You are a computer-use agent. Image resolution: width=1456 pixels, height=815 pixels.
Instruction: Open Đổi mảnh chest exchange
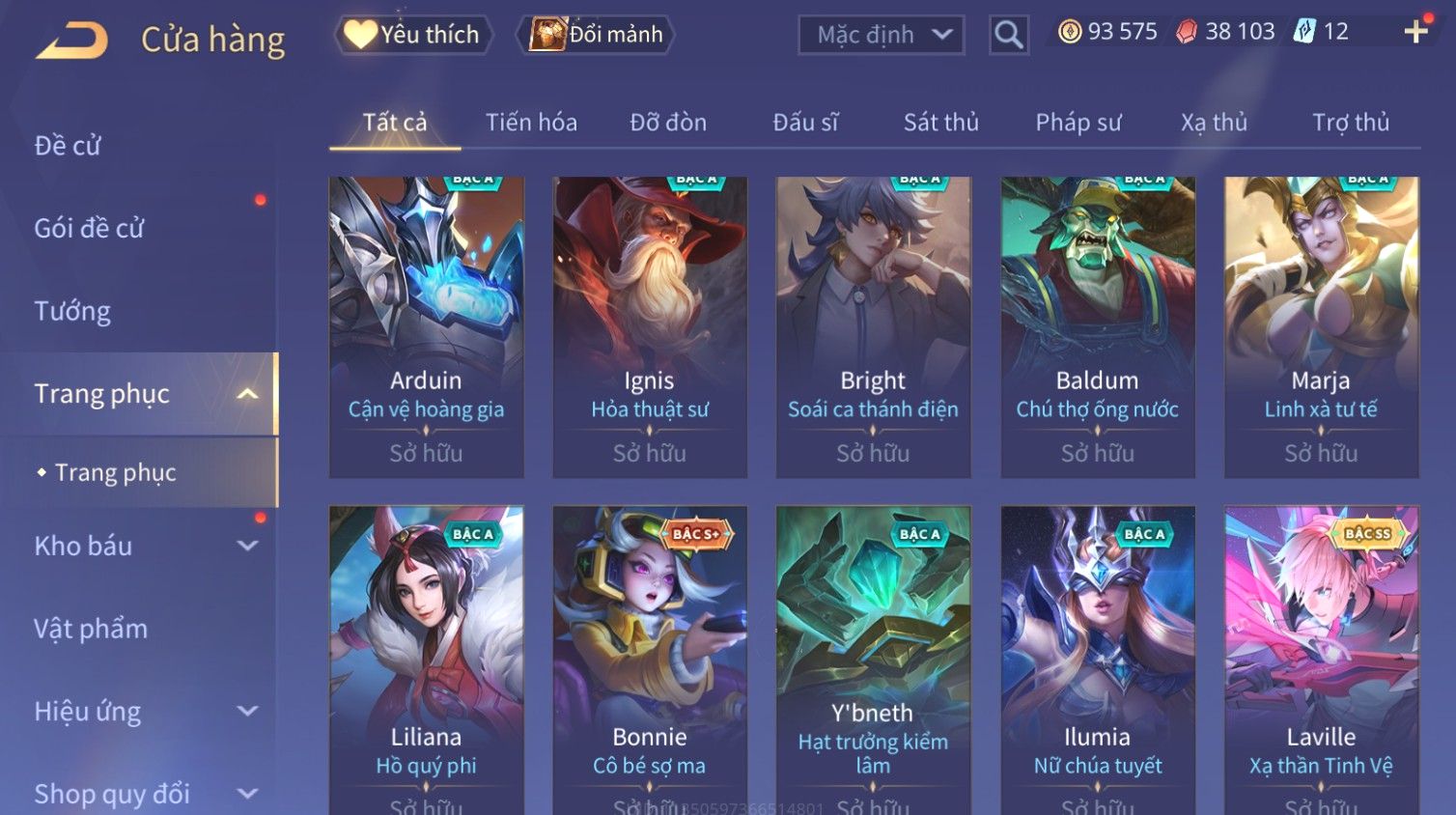point(595,35)
